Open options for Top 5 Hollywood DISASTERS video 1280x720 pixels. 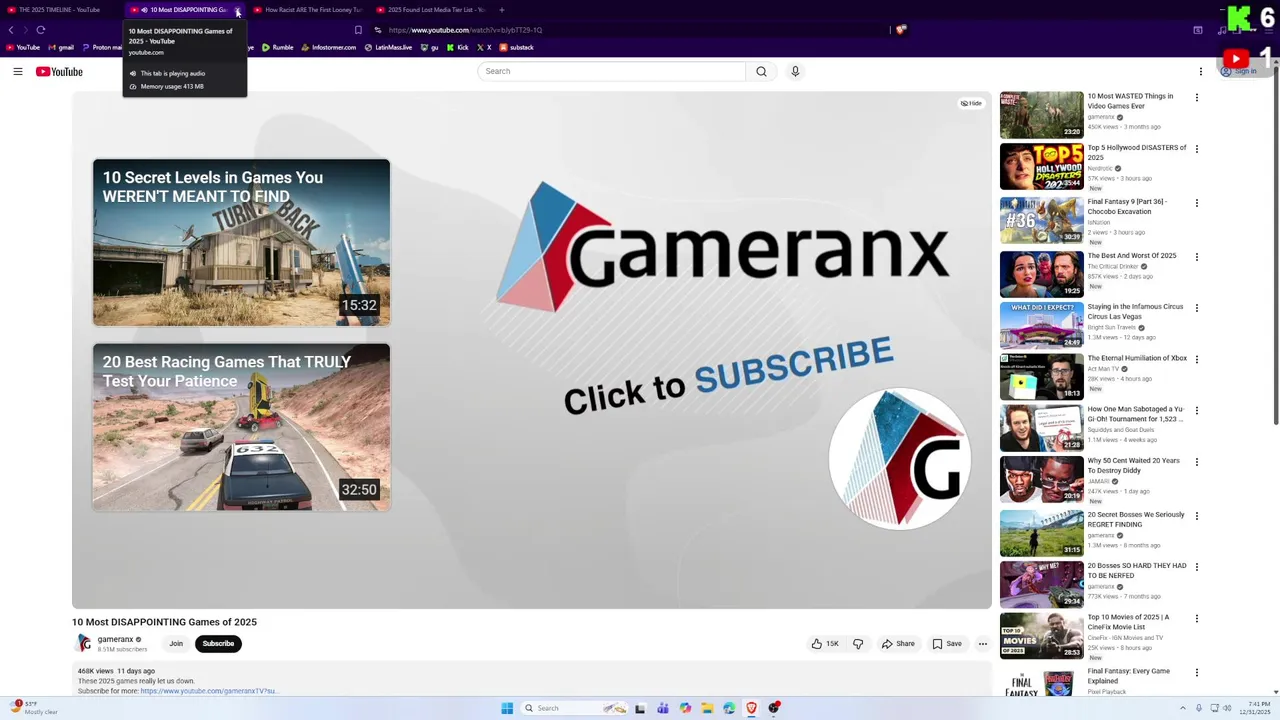(1197, 149)
